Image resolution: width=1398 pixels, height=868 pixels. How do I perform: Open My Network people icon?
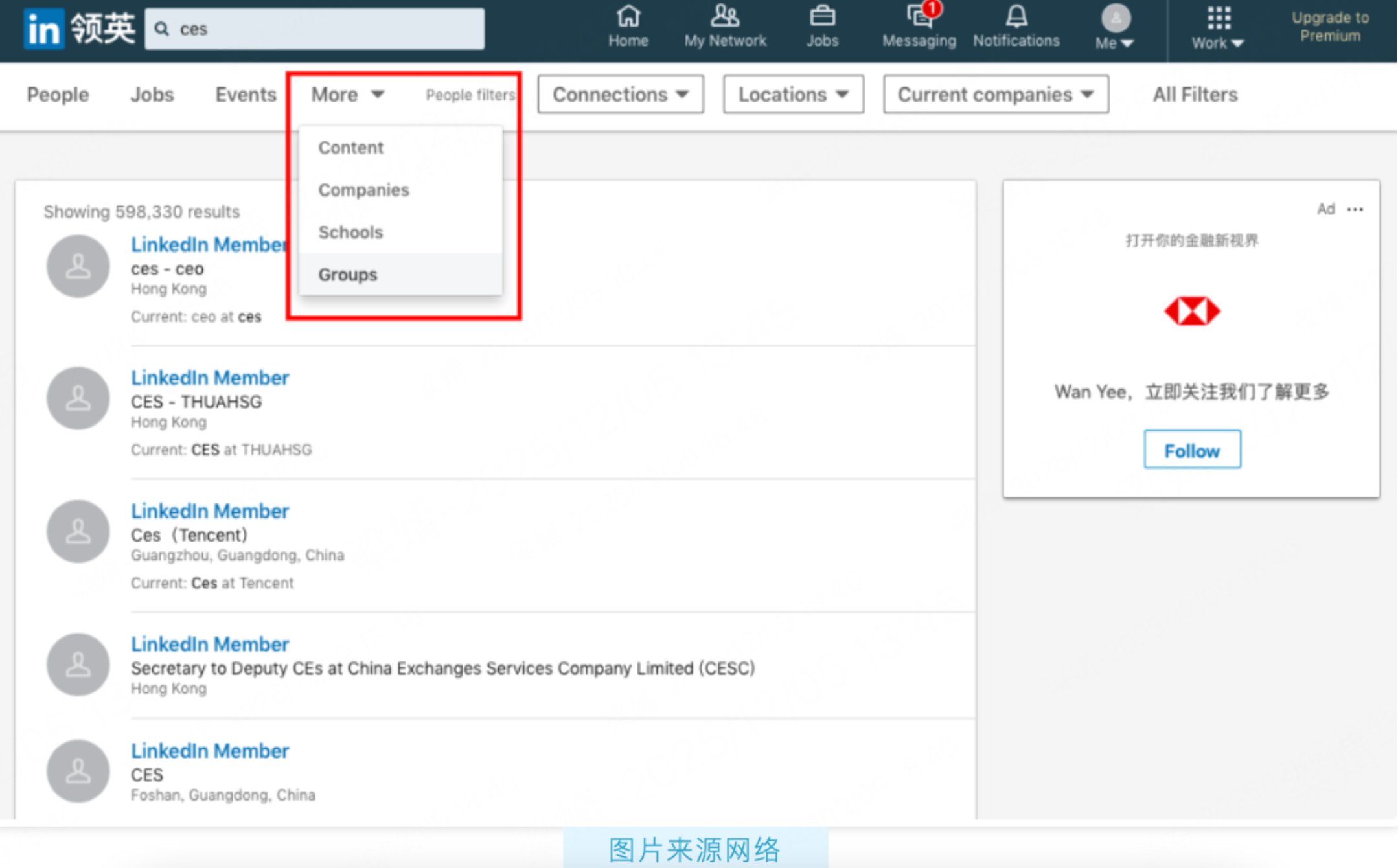724,17
